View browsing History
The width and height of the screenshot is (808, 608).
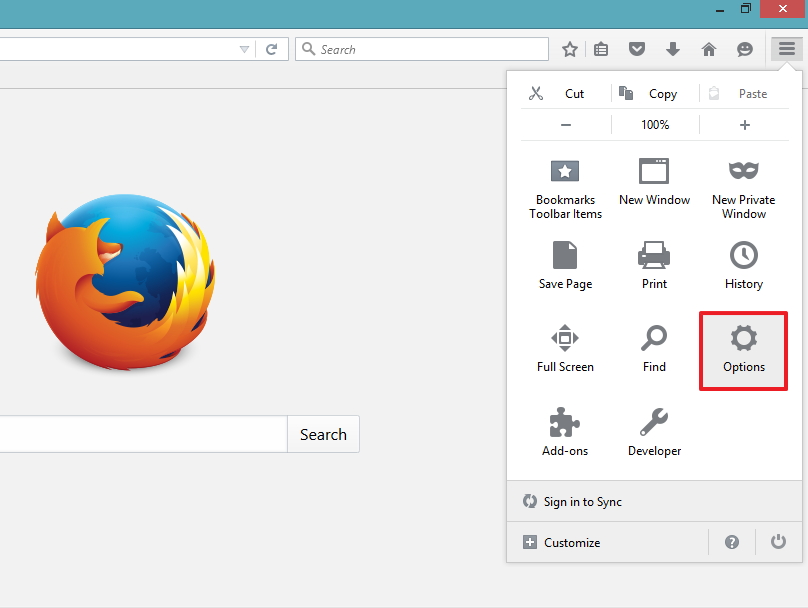pos(743,265)
